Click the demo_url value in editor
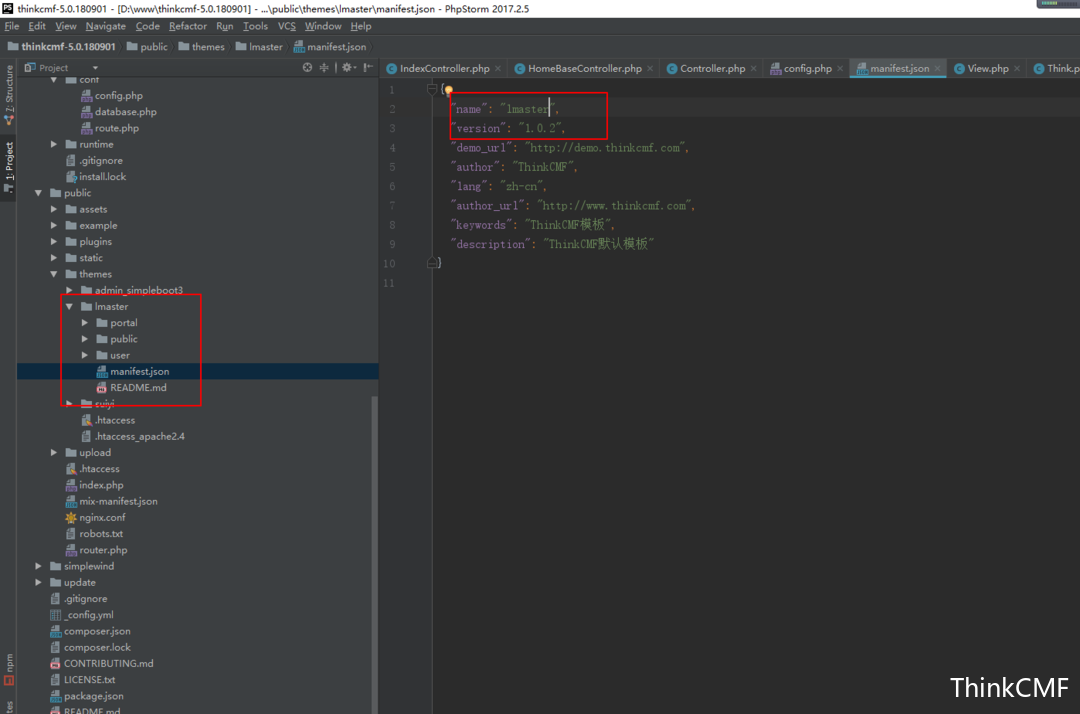Image resolution: width=1080 pixels, height=714 pixels. coord(605,147)
